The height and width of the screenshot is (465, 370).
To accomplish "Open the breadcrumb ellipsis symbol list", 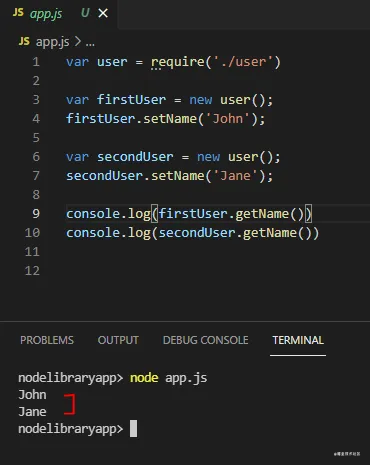I will [90, 43].
